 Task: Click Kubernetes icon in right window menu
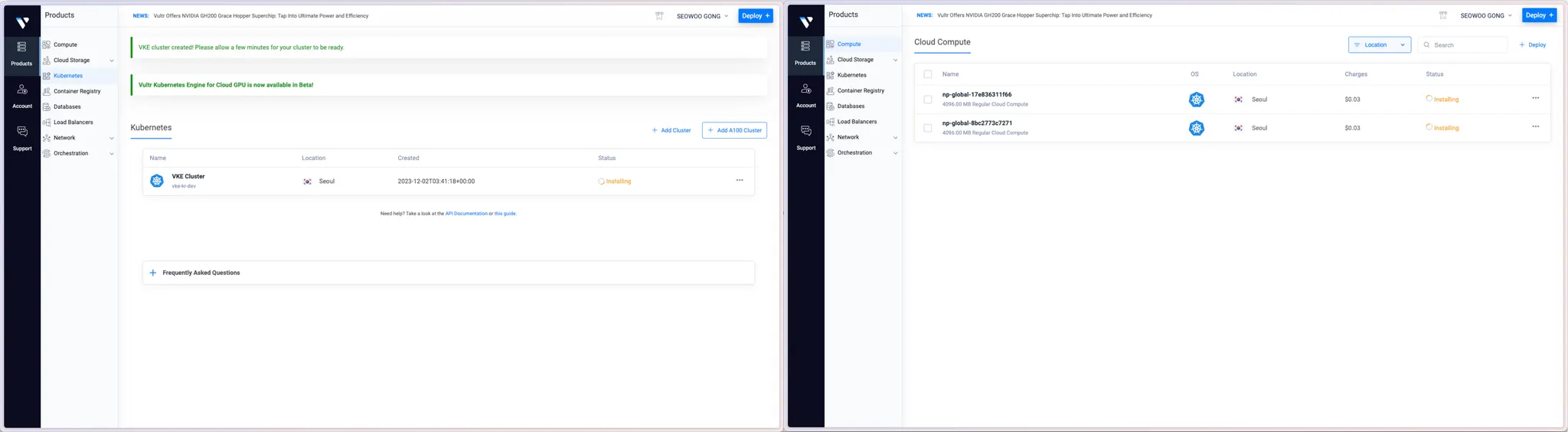click(831, 75)
